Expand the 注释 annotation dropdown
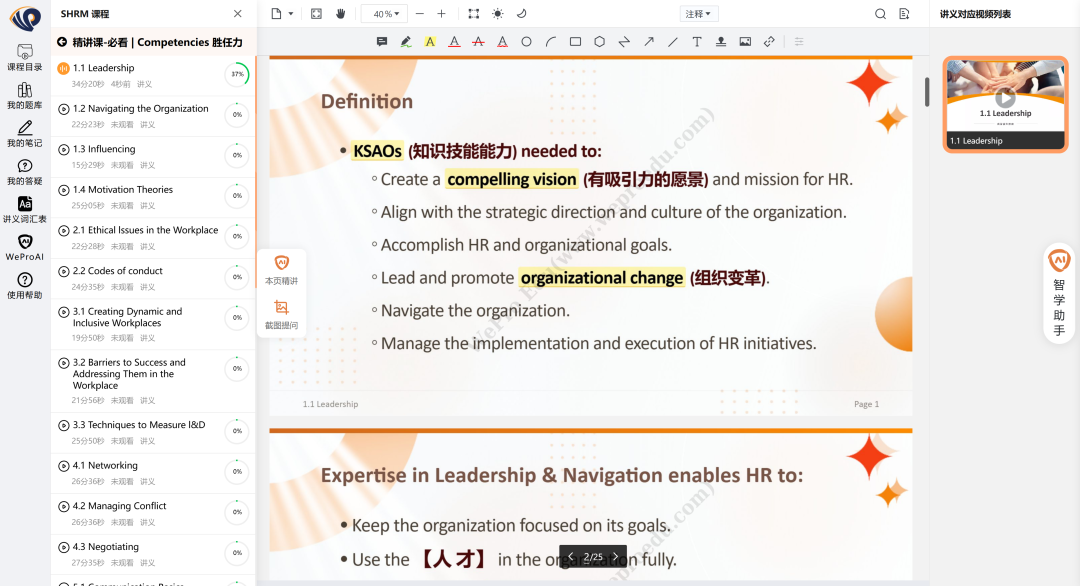This screenshot has width=1080, height=586. pos(699,14)
